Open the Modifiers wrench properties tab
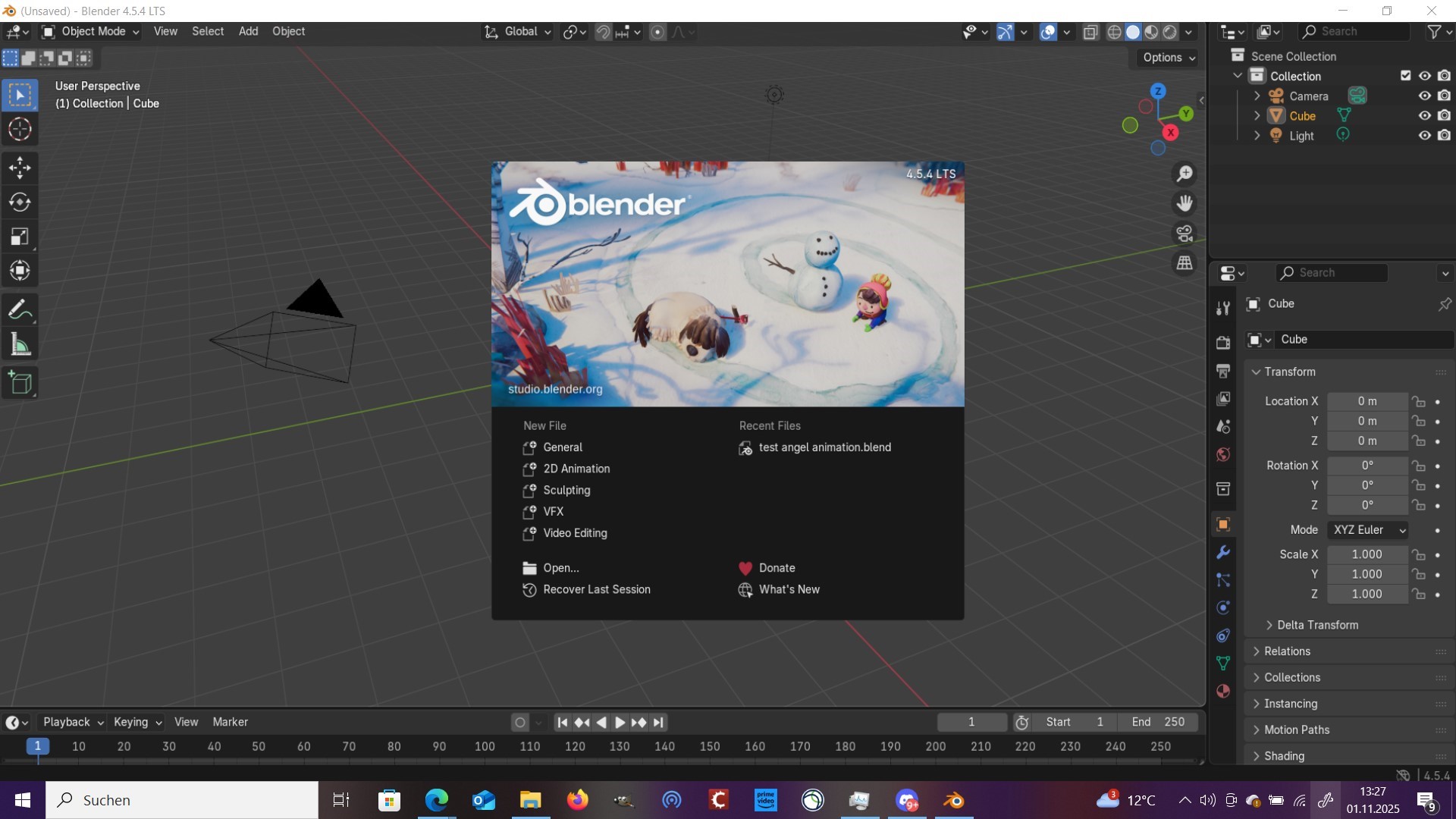The image size is (1456, 819). tap(1223, 553)
